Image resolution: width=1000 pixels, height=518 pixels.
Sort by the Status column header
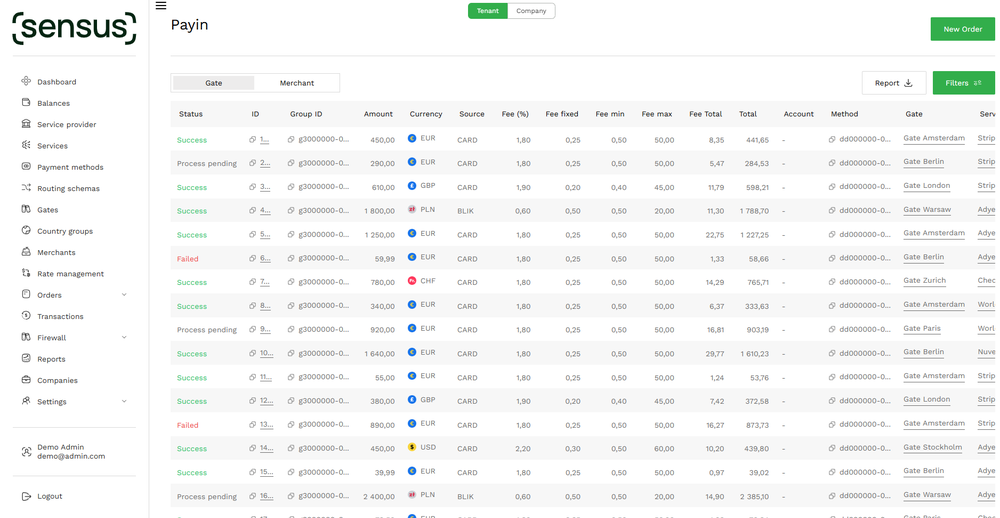[x=191, y=114]
